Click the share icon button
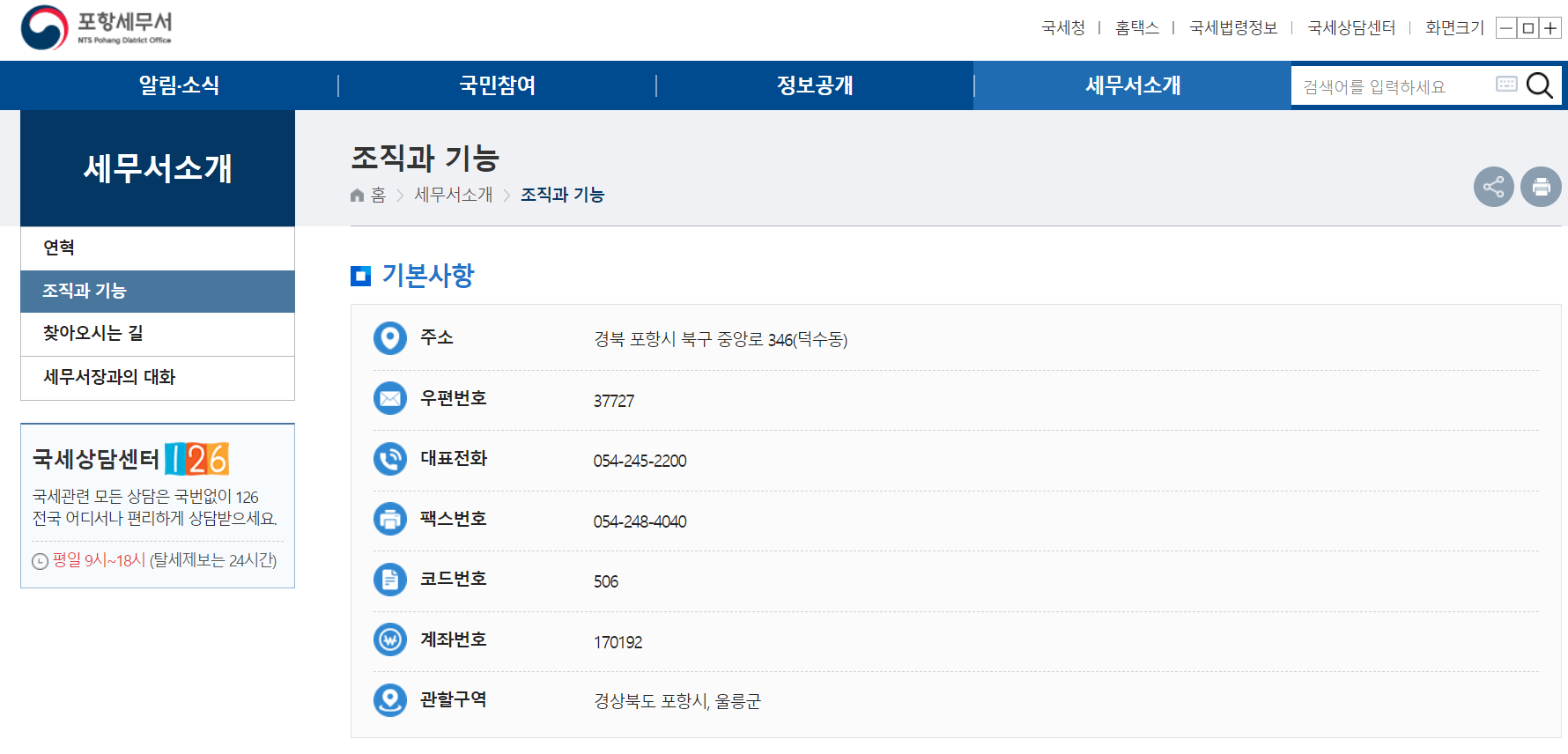1568x754 pixels. (1494, 187)
